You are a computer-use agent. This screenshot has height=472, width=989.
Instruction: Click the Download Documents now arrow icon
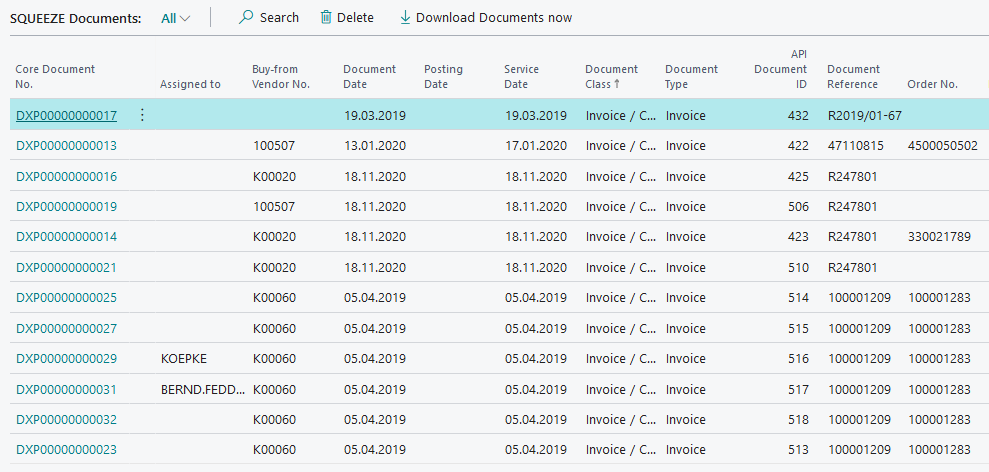click(x=405, y=18)
